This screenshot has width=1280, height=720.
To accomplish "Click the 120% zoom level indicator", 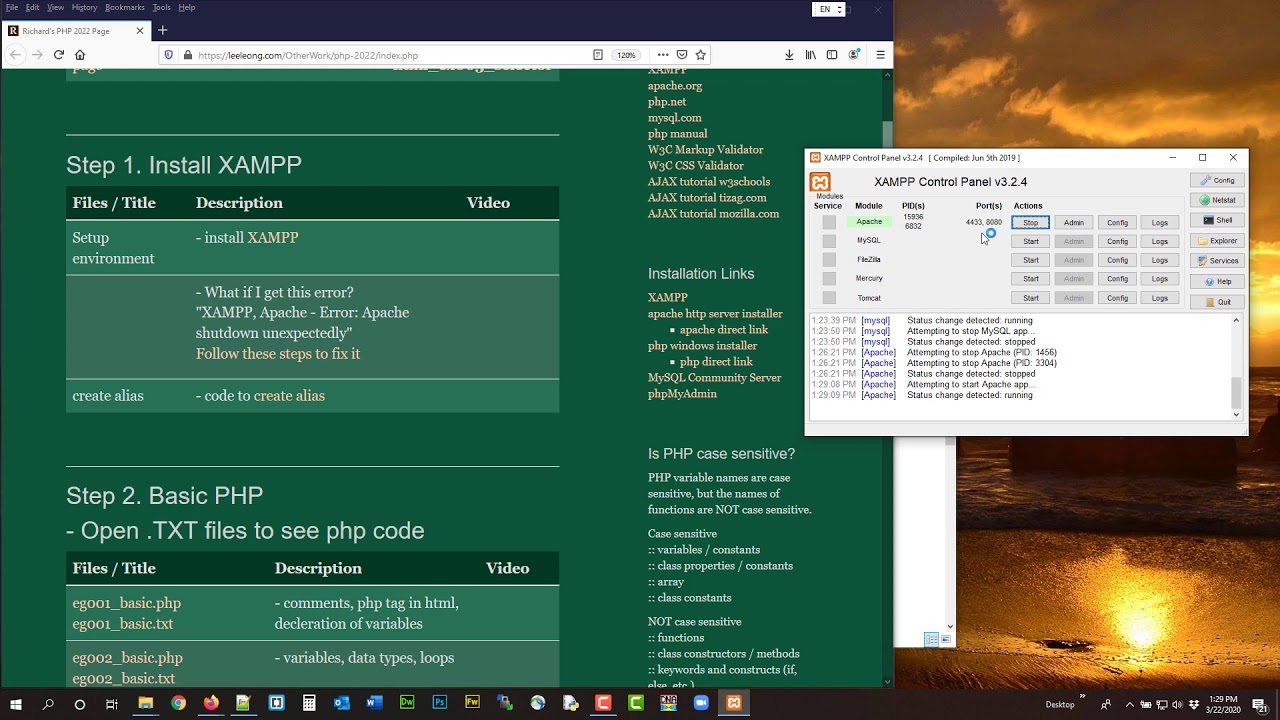I will click(626, 55).
